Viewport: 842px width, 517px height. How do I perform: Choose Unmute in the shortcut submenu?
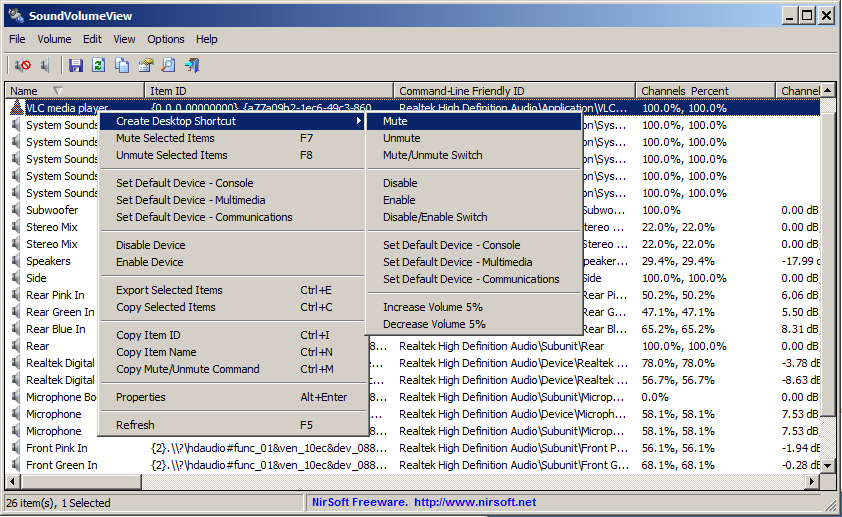pyautogui.click(x=474, y=139)
